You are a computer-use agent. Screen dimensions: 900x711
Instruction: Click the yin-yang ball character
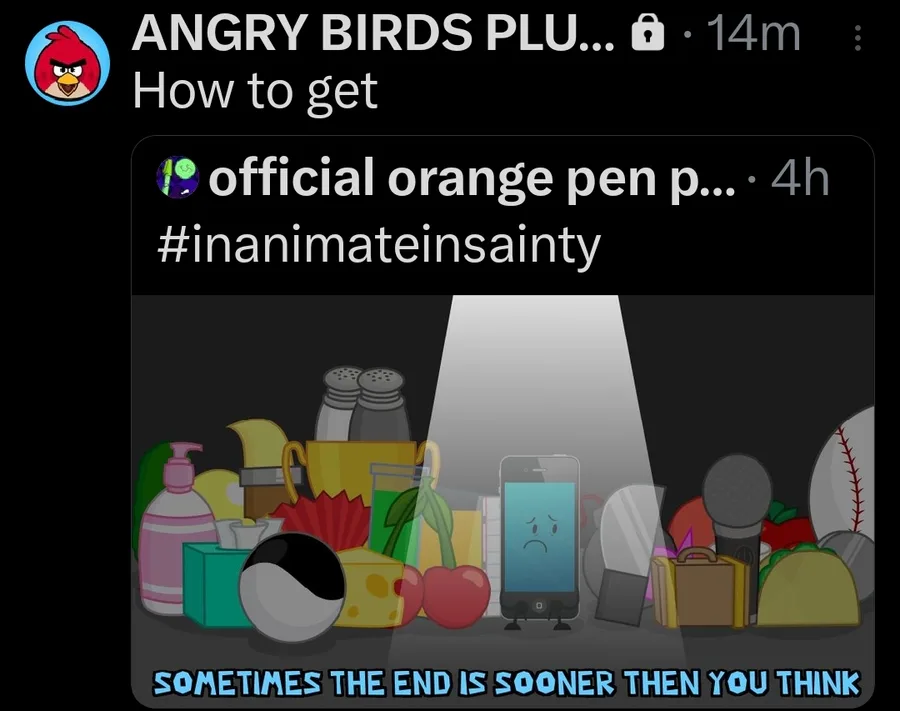(292, 586)
